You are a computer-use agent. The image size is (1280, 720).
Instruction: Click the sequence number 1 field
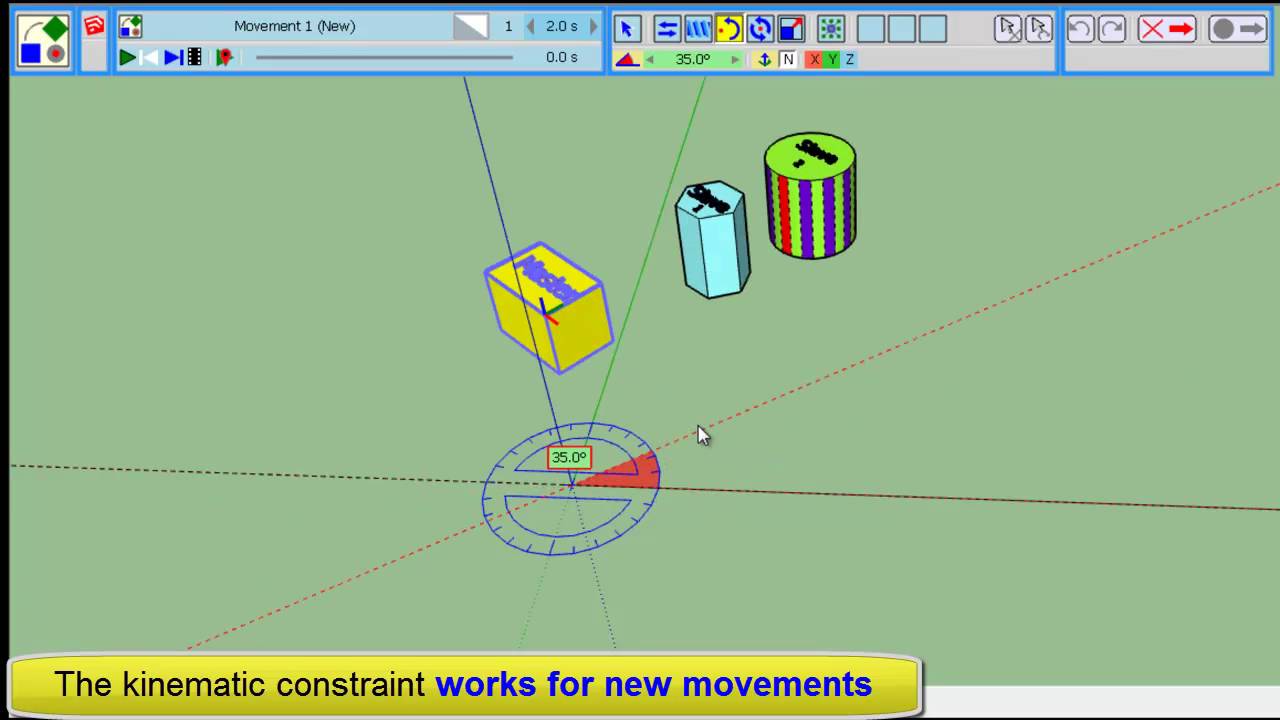pyautogui.click(x=508, y=26)
